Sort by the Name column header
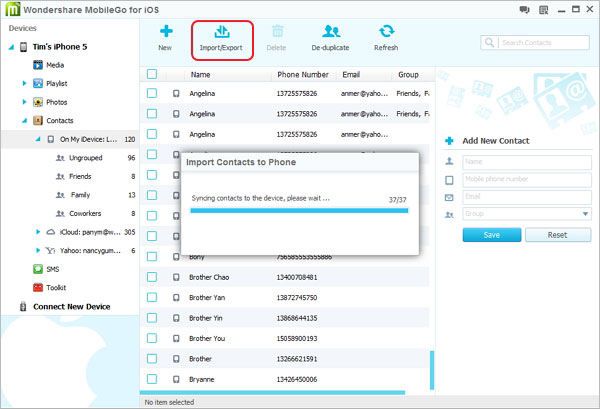Screen dimensions: 600x409 [201, 75]
